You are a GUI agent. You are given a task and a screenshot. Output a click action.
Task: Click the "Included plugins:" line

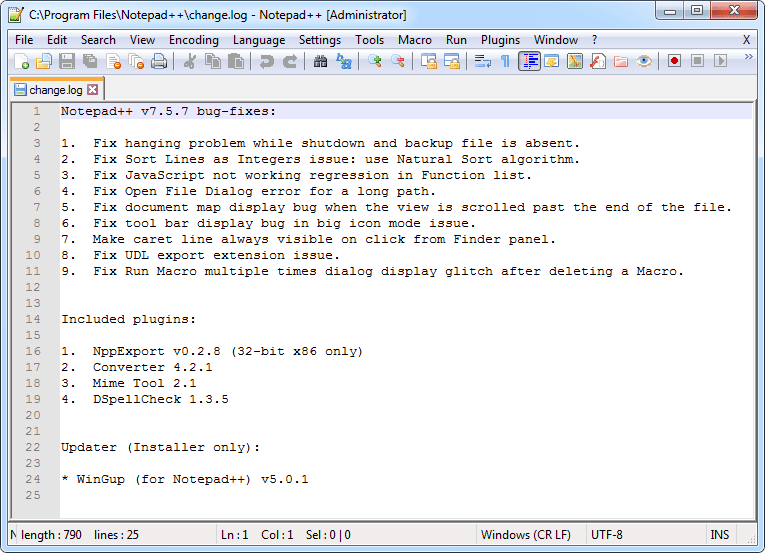coord(128,319)
